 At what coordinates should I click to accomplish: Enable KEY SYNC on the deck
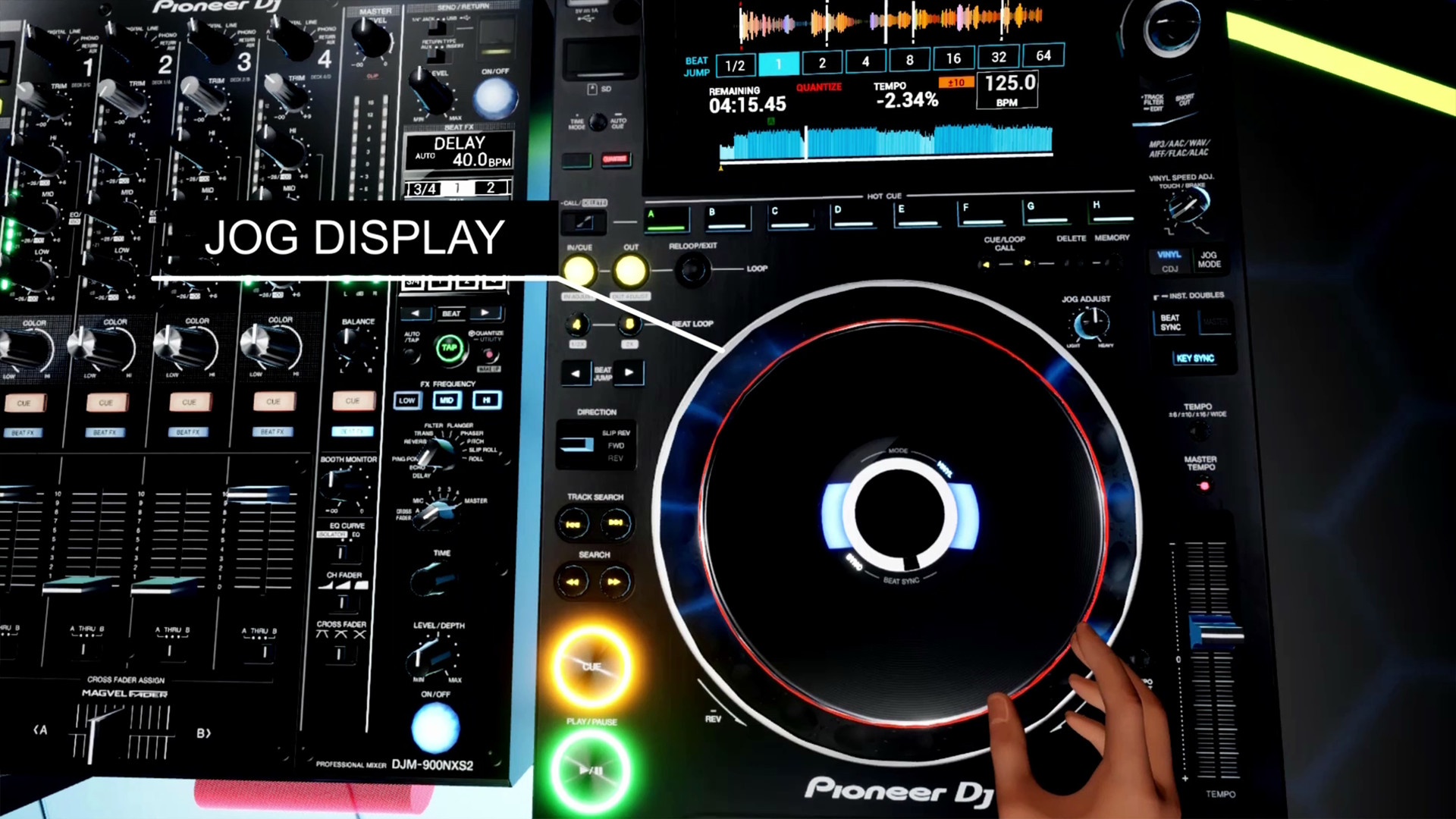point(1196,357)
